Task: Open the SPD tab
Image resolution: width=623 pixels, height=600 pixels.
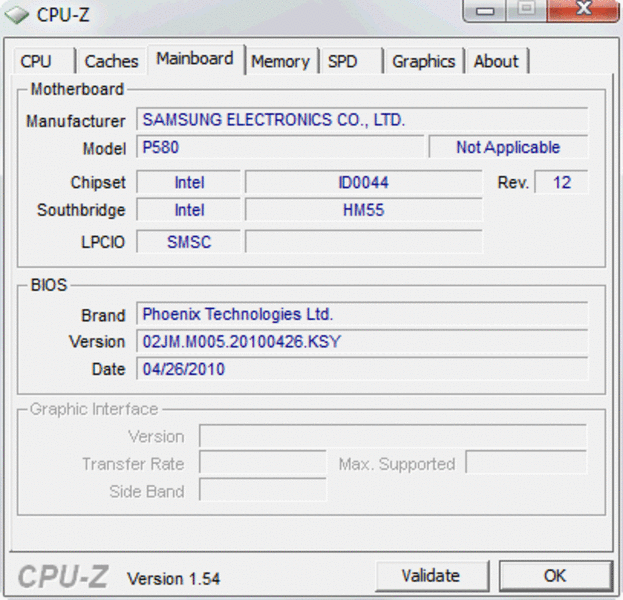Action: click(351, 61)
